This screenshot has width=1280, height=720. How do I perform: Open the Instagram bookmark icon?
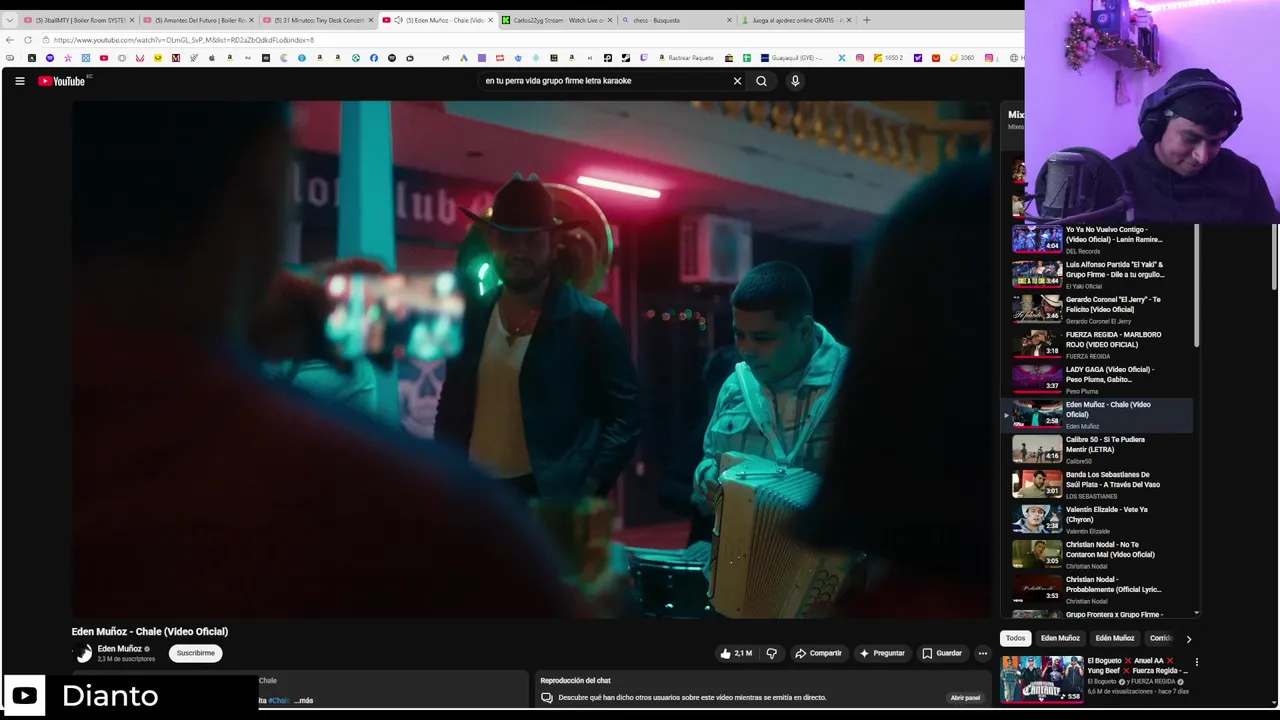click(x=859, y=58)
